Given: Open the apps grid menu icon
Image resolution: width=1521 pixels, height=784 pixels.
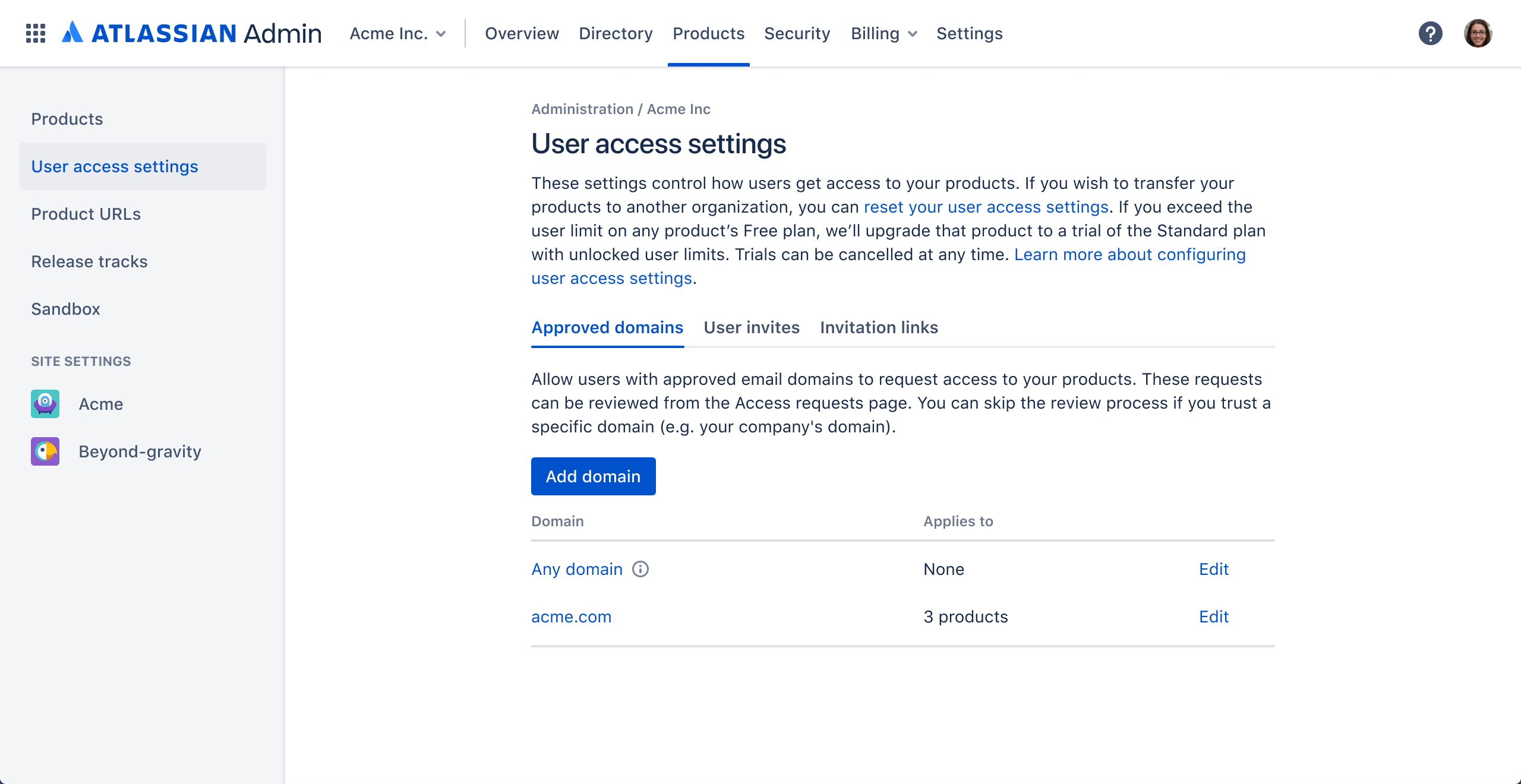Looking at the screenshot, I should 36,33.
